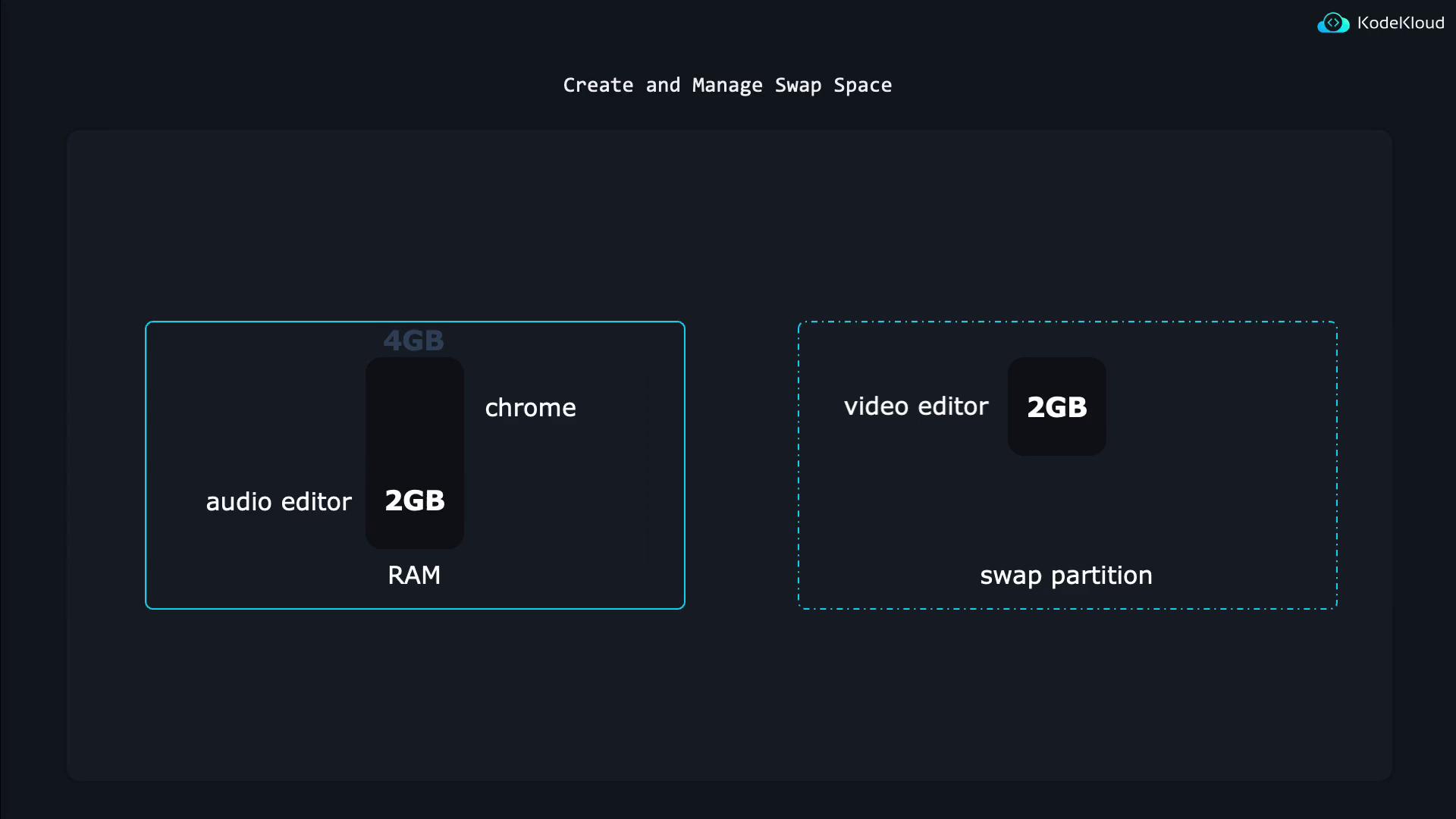The image size is (1456, 819).
Task: Click "editor" in the audio editor label
Action: [x=316, y=502]
